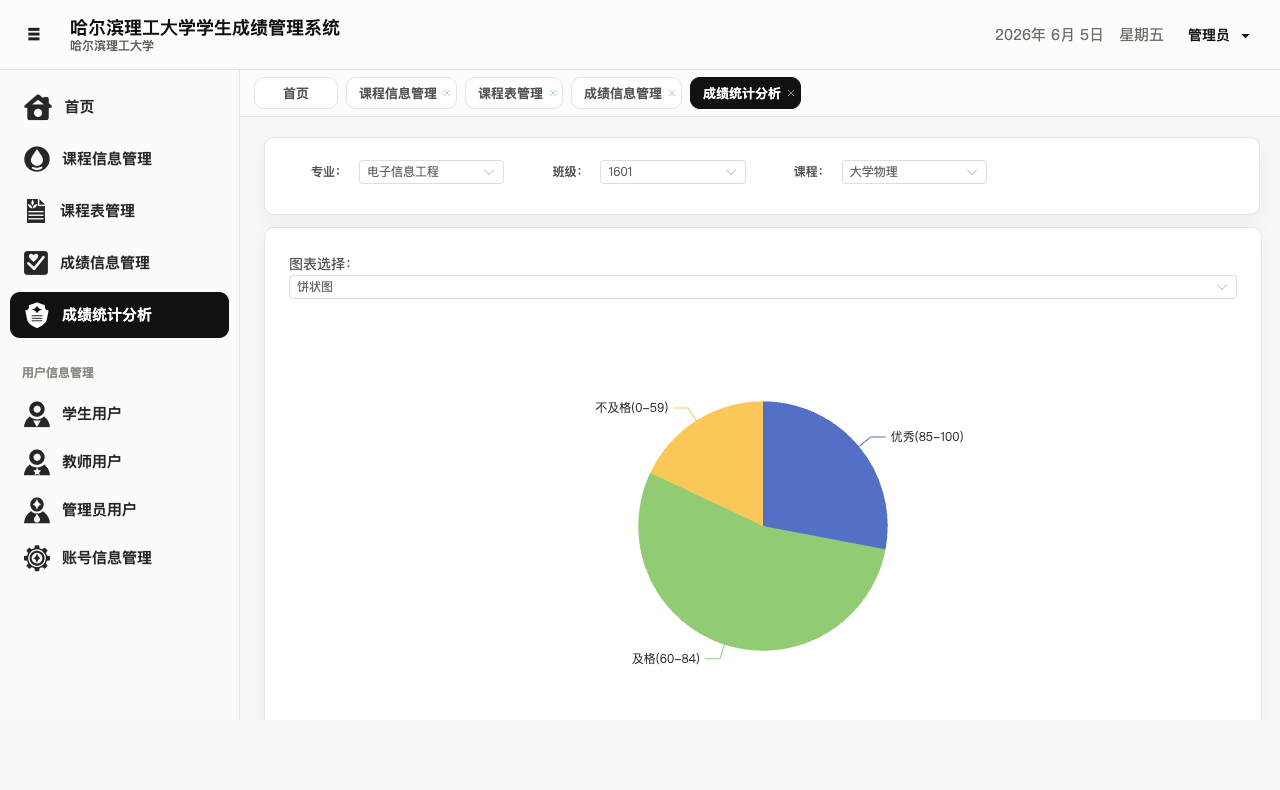1280x790 pixels.
Task: Click the shield icon beside 成绩统计分析
Action: pos(37,315)
